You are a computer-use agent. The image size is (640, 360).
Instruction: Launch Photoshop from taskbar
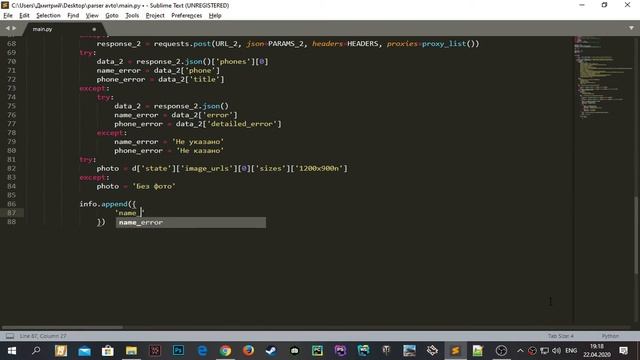178,351
